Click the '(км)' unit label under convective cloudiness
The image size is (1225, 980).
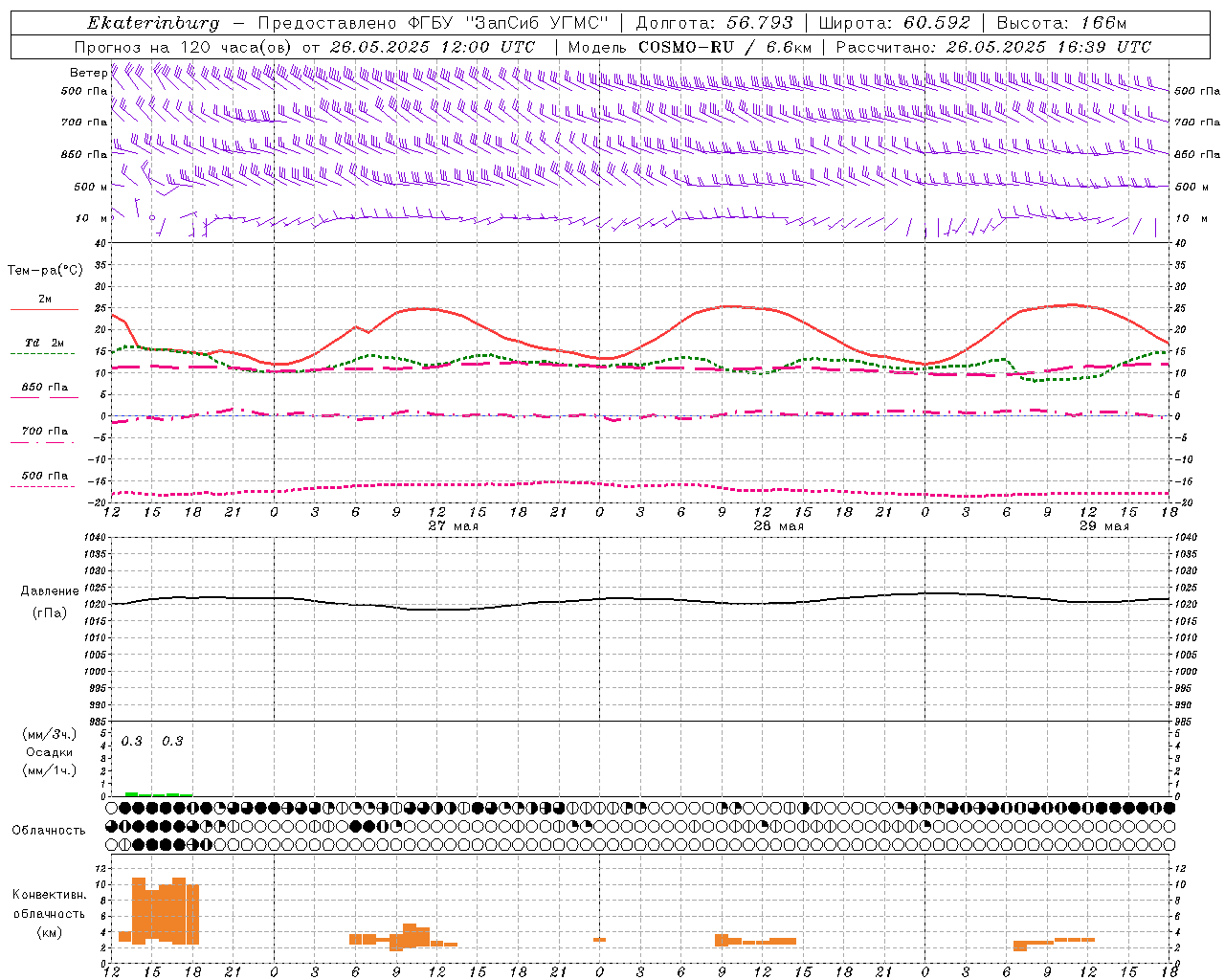50,932
